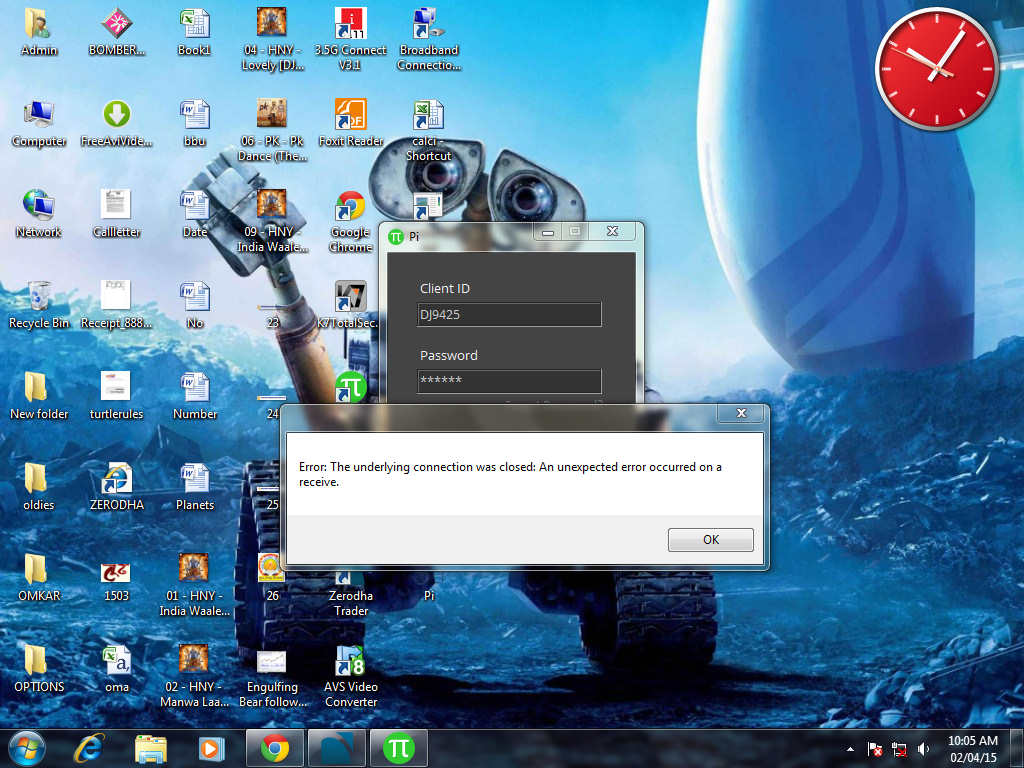Screen dimensions: 1024x768
Task: Select the 09 - HNY - India Waale file
Action: coord(272,221)
